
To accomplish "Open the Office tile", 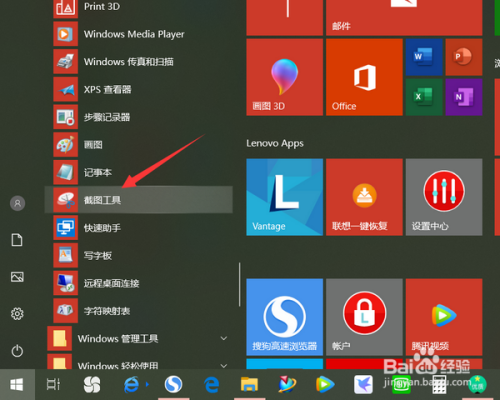I will coord(364,77).
